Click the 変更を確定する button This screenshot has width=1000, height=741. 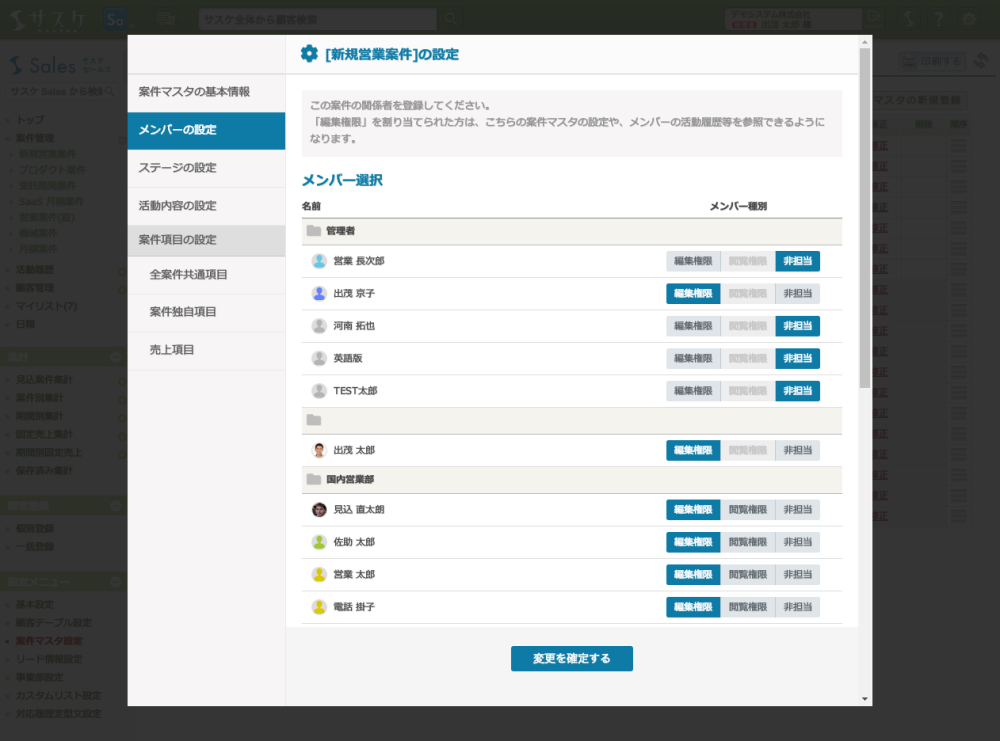click(x=571, y=659)
